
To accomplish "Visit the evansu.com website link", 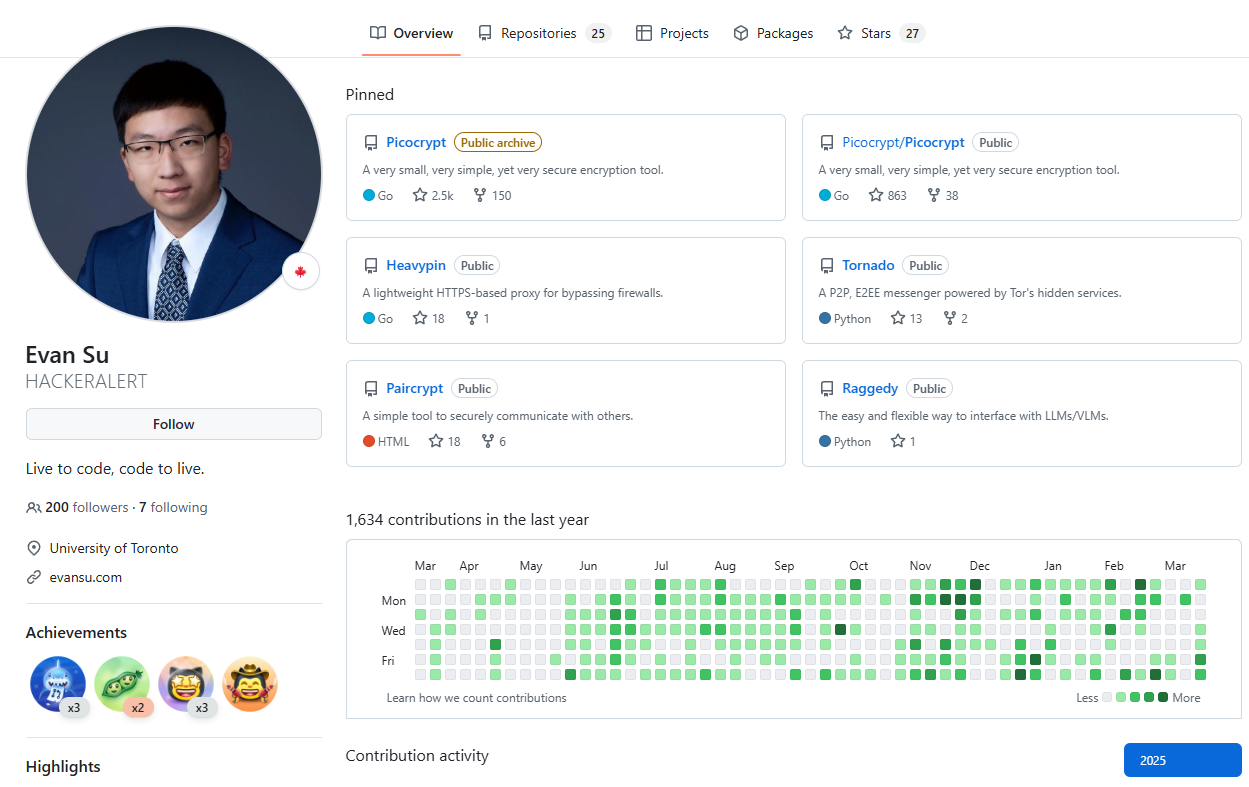I will pyautogui.click(x=86, y=577).
